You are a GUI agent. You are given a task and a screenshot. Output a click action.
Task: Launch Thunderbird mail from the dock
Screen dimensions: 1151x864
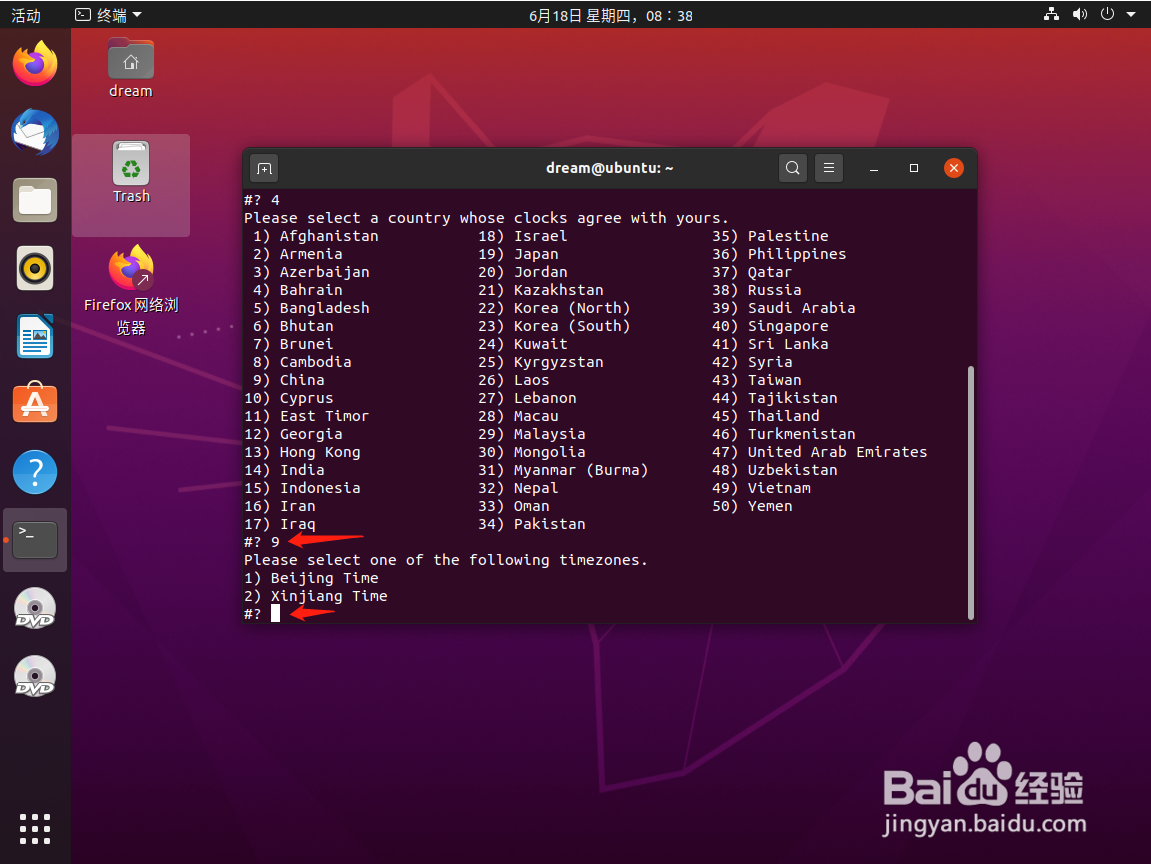(35, 132)
